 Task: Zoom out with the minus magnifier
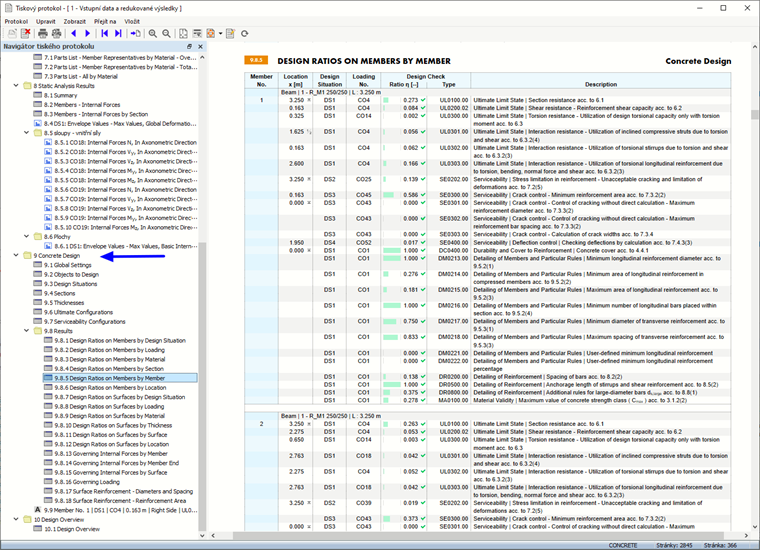[x=166, y=33]
